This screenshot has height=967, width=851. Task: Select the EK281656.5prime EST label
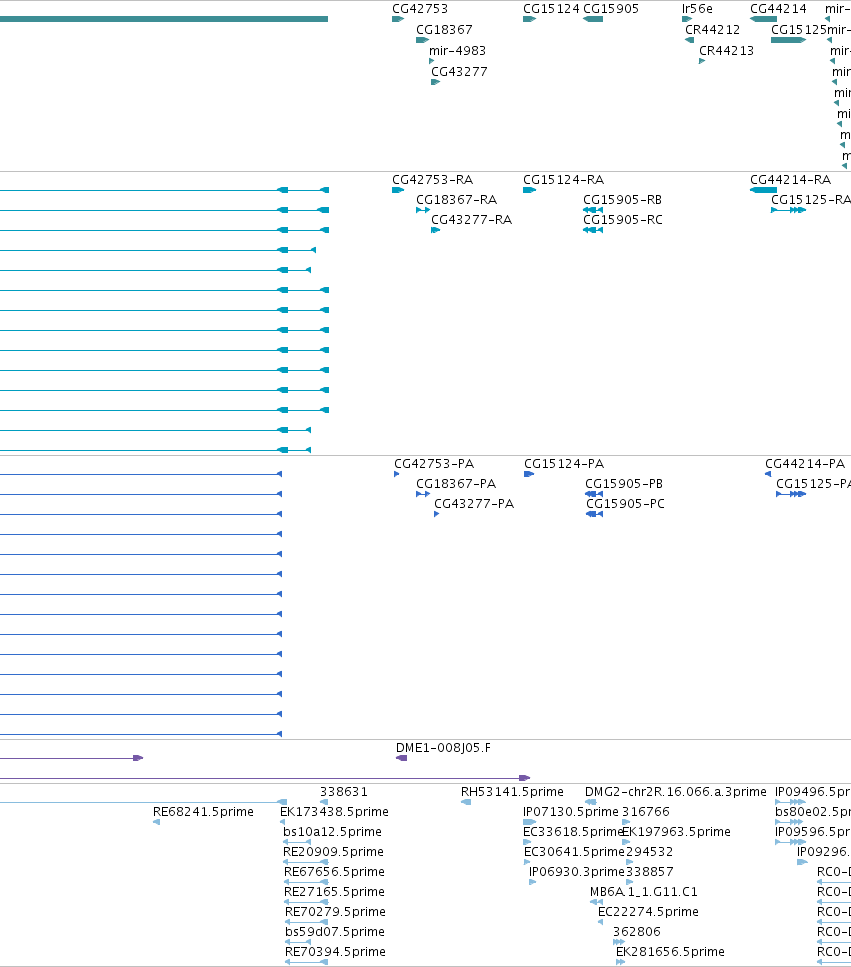click(670, 952)
